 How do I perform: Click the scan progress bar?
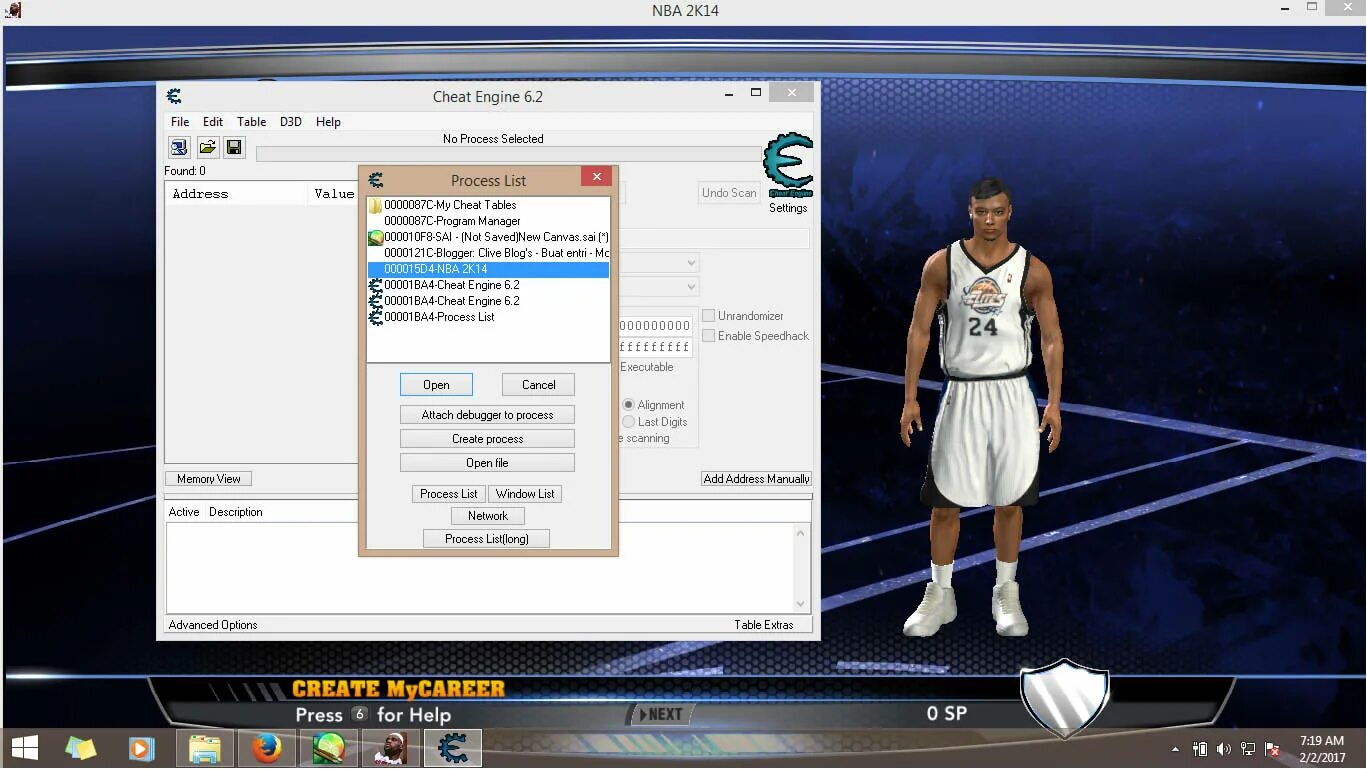tap(510, 154)
